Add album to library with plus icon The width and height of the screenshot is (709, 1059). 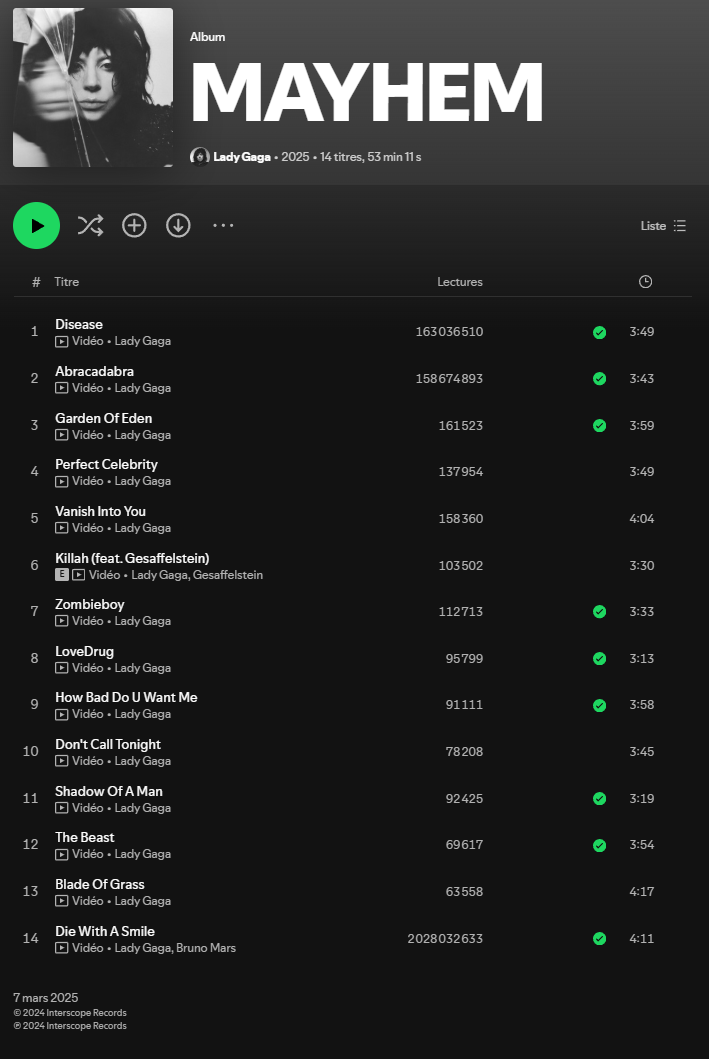pyautogui.click(x=134, y=226)
